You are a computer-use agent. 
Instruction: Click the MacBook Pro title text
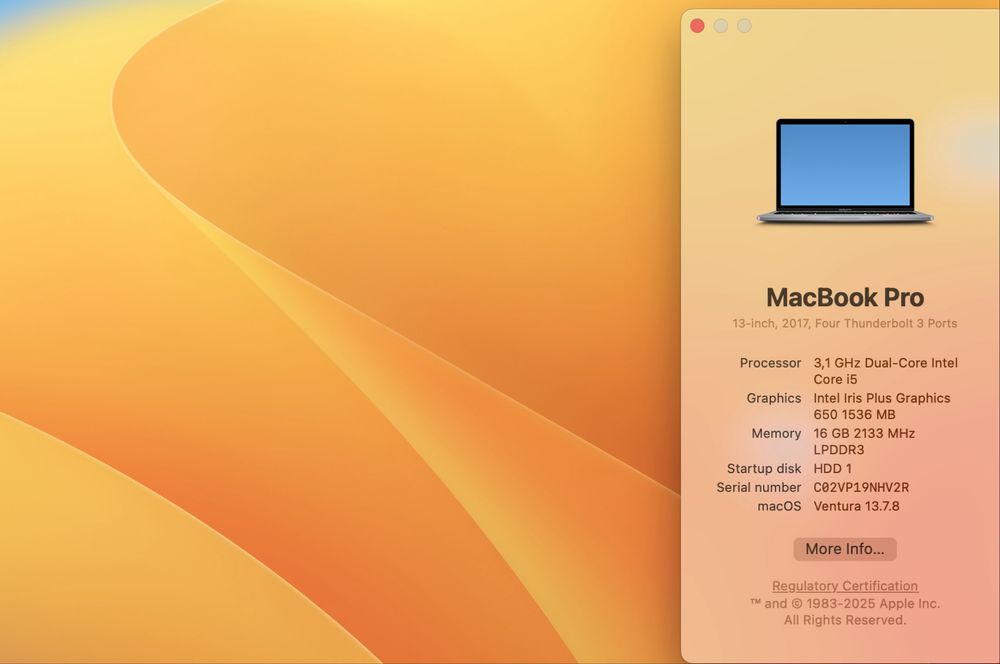[x=844, y=297]
